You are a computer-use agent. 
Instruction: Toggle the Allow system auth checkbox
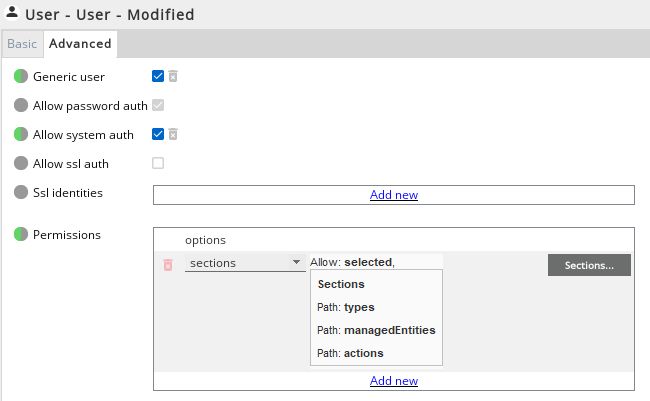pyautogui.click(x=158, y=134)
